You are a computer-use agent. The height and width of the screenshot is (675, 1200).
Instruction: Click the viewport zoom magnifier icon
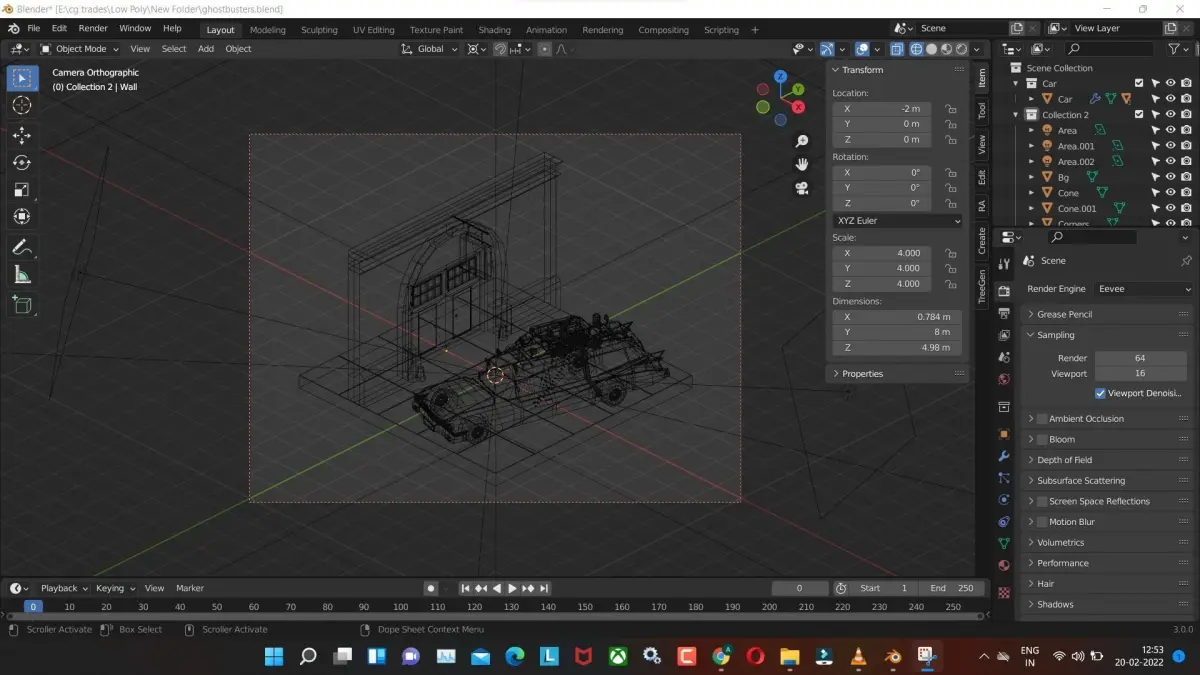pos(802,141)
